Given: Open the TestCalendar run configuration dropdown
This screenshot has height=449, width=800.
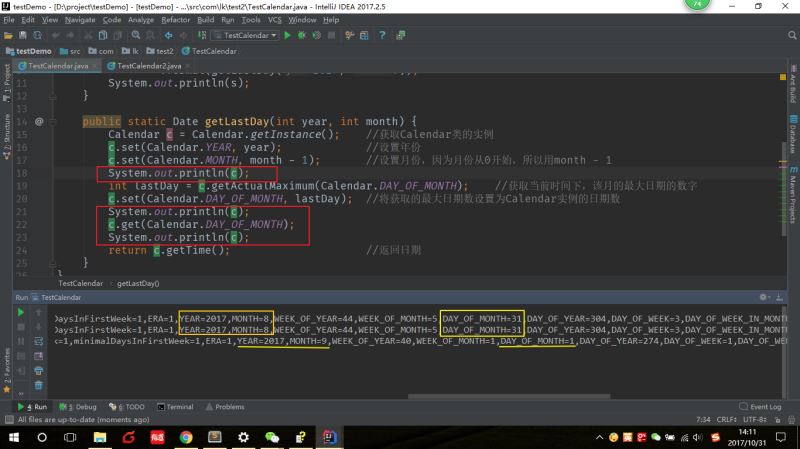Looking at the screenshot, I should (245, 35).
